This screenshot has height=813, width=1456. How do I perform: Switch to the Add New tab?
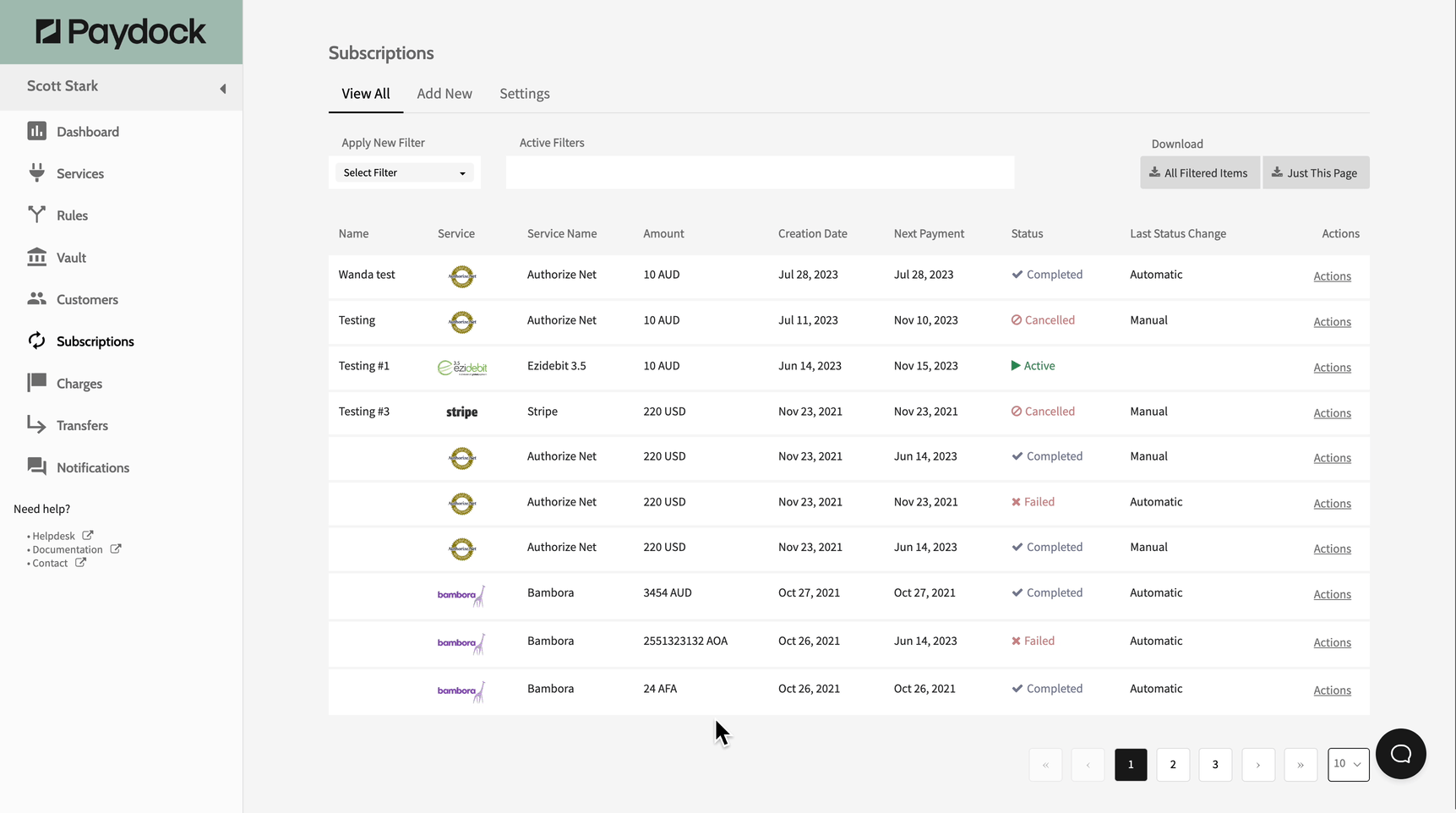(444, 94)
